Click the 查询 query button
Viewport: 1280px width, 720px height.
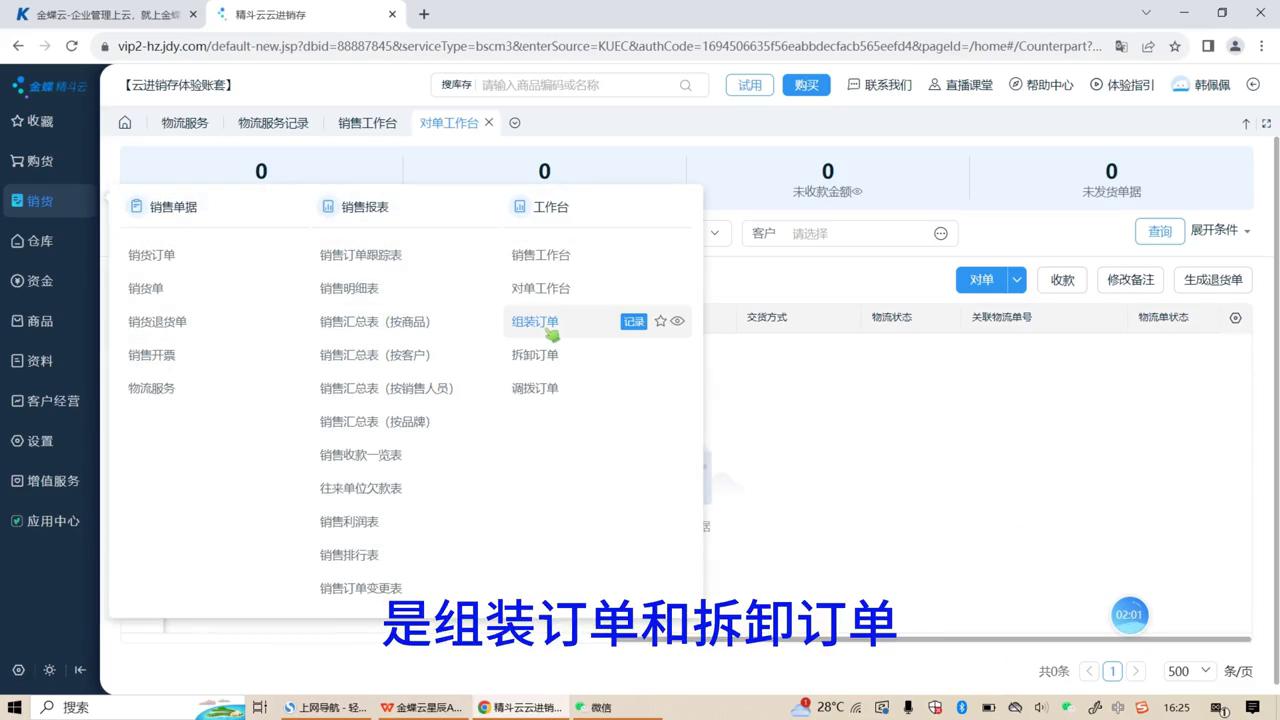point(1159,231)
